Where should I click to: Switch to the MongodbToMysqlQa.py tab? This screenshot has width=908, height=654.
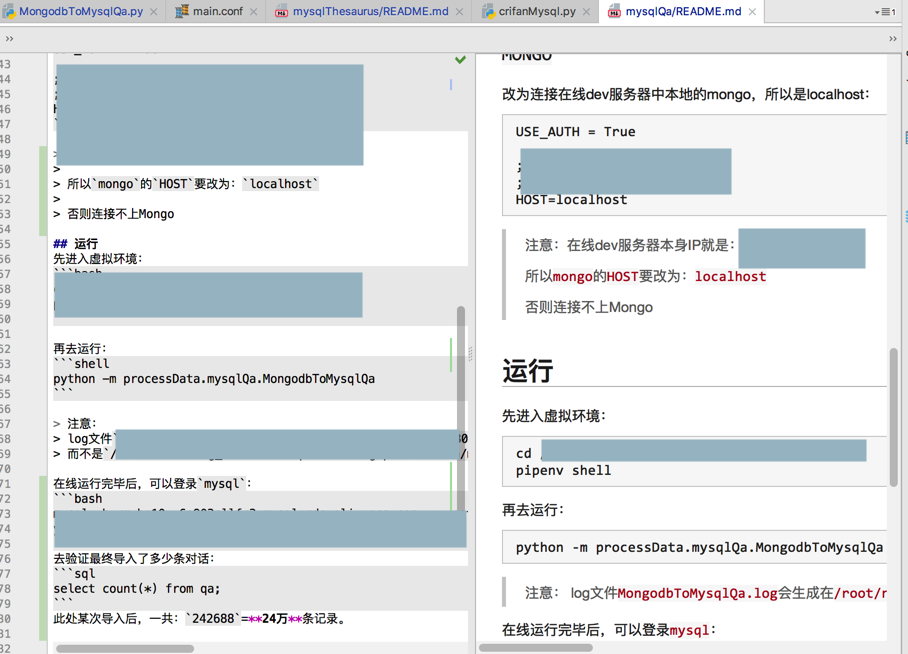[x=80, y=11]
